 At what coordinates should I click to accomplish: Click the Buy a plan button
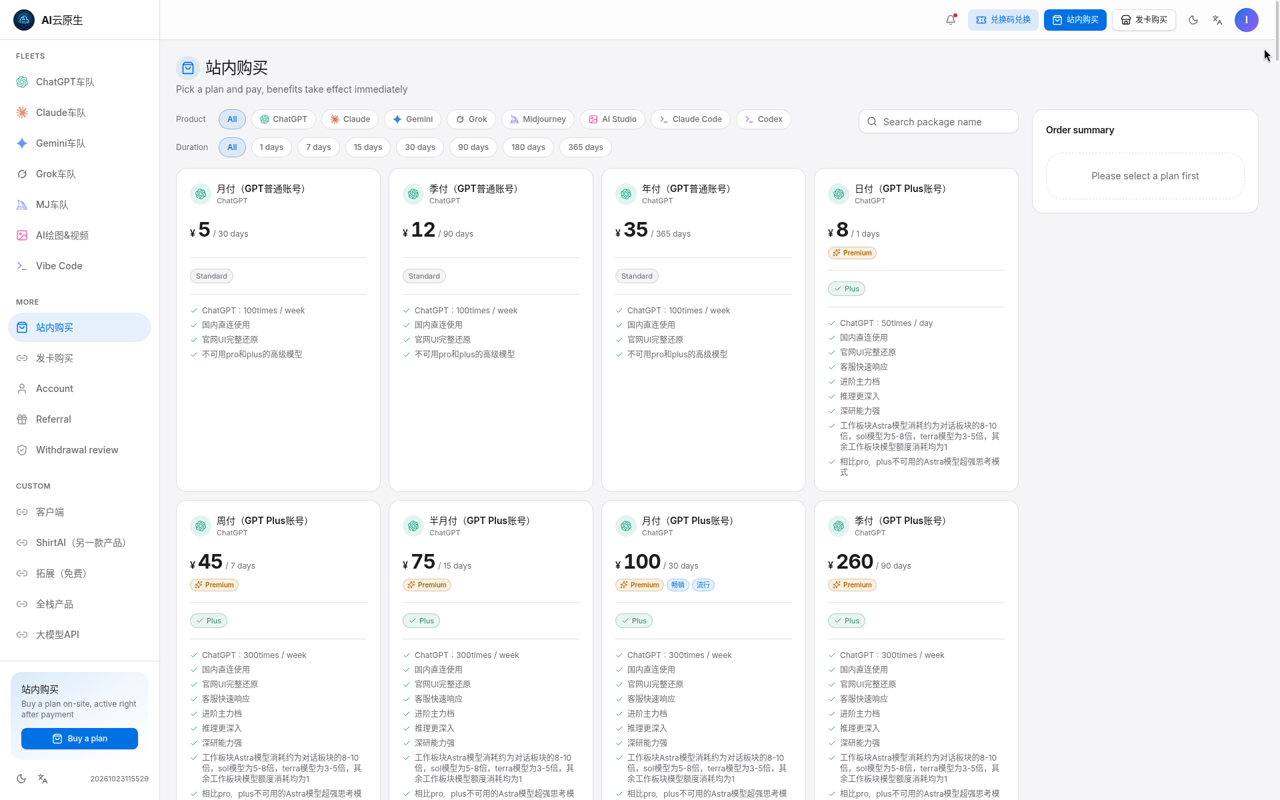[x=80, y=738]
